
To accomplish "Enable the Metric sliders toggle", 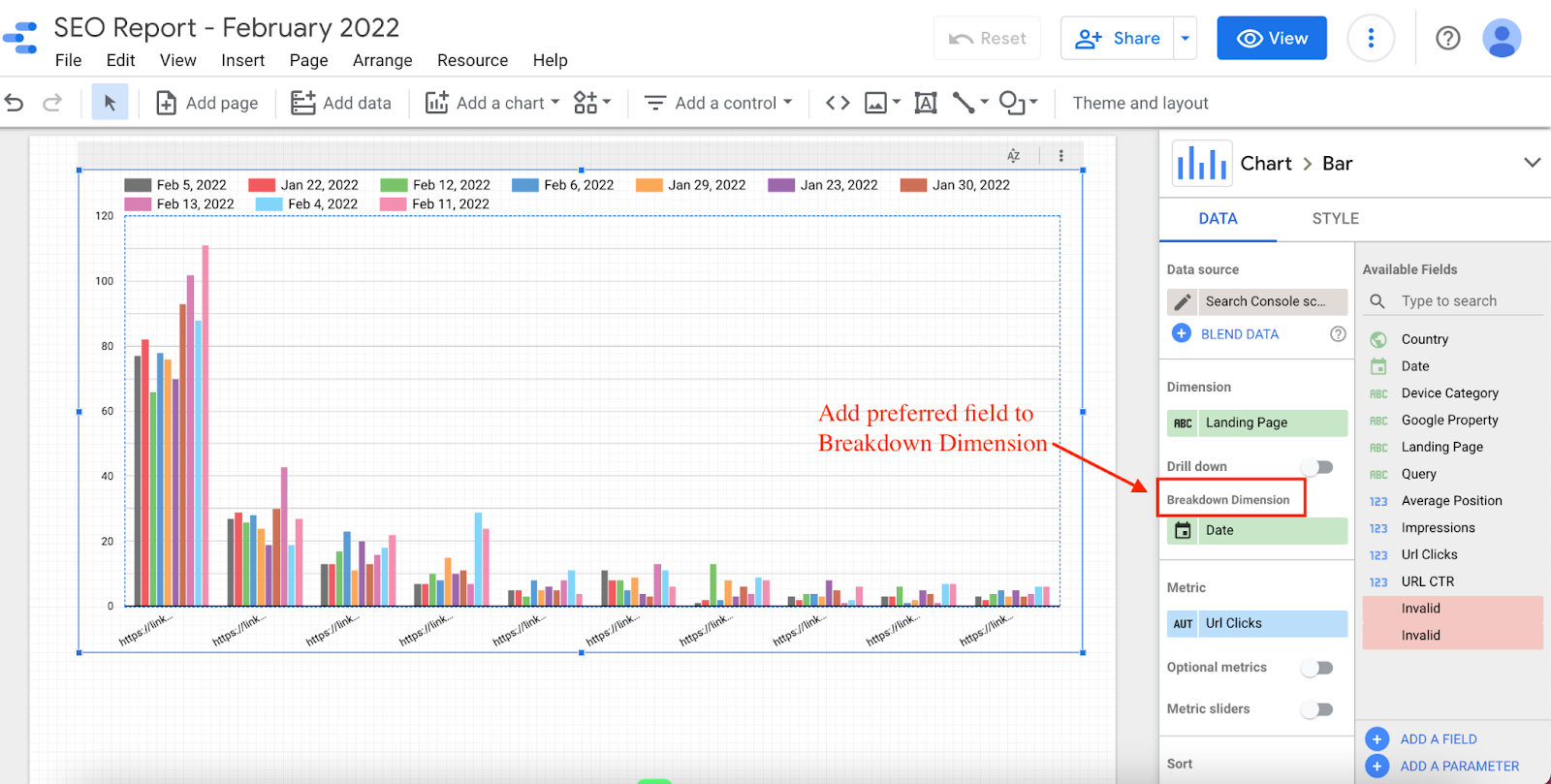I will click(1317, 709).
